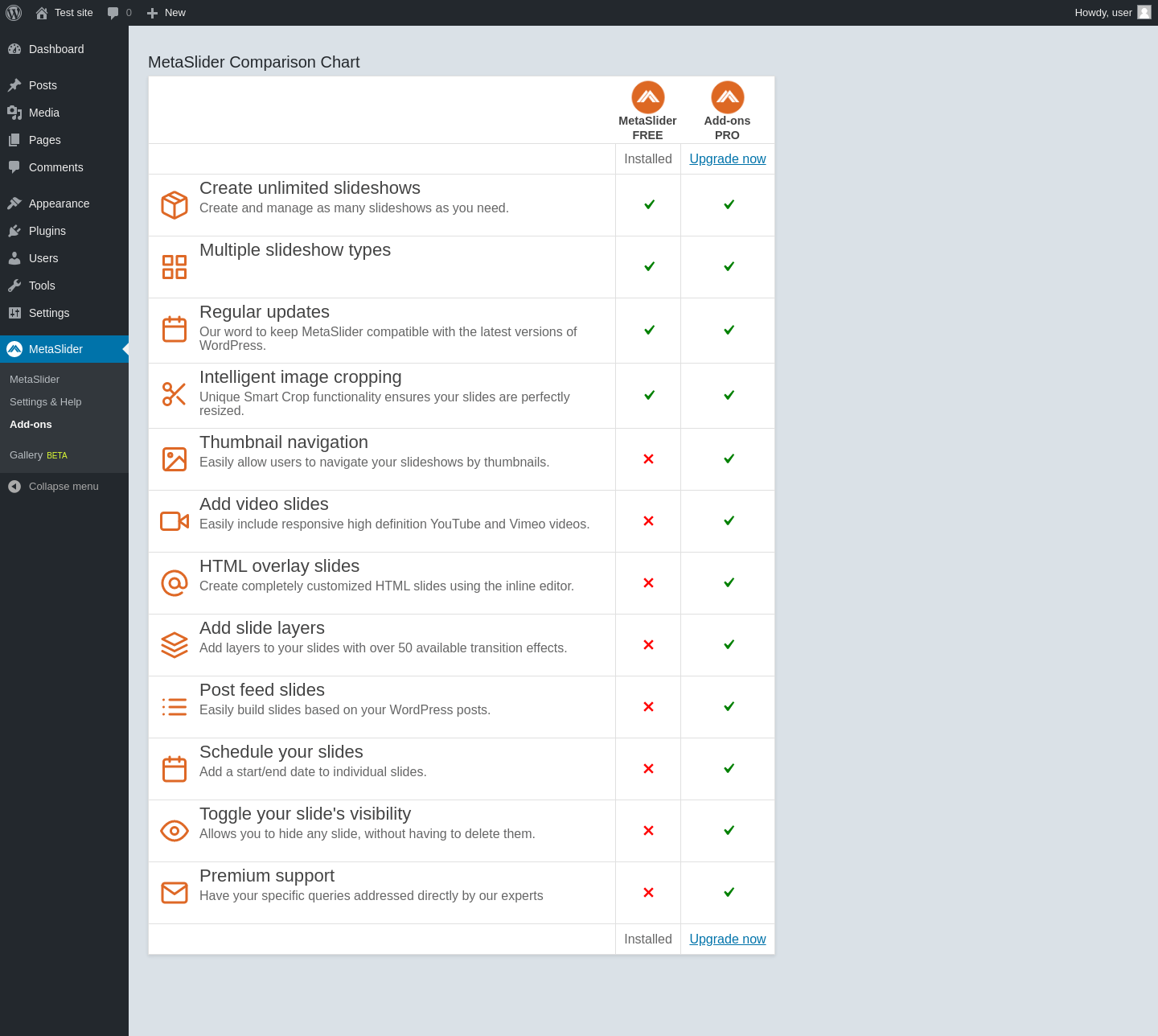
Task: Click the Create unlimited slideshows heading
Action: pyautogui.click(x=310, y=188)
